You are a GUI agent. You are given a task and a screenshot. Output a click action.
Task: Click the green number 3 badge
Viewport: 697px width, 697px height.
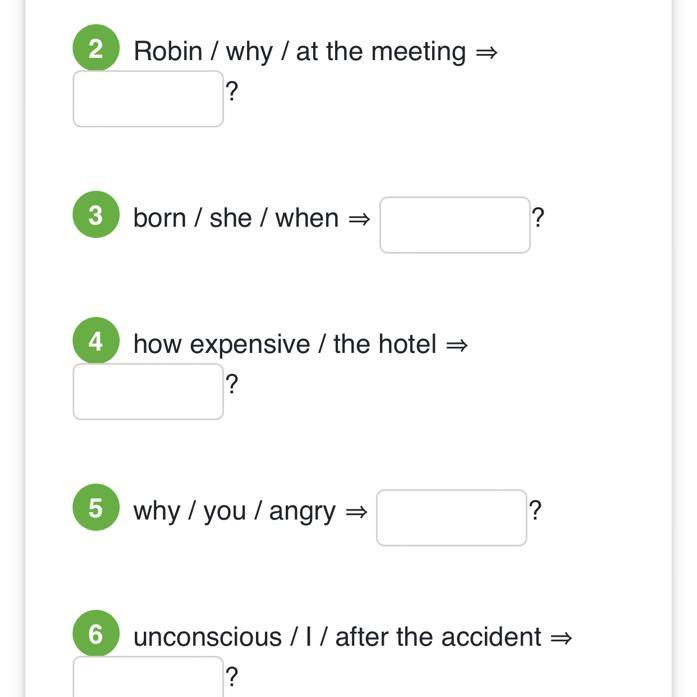pos(96,216)
